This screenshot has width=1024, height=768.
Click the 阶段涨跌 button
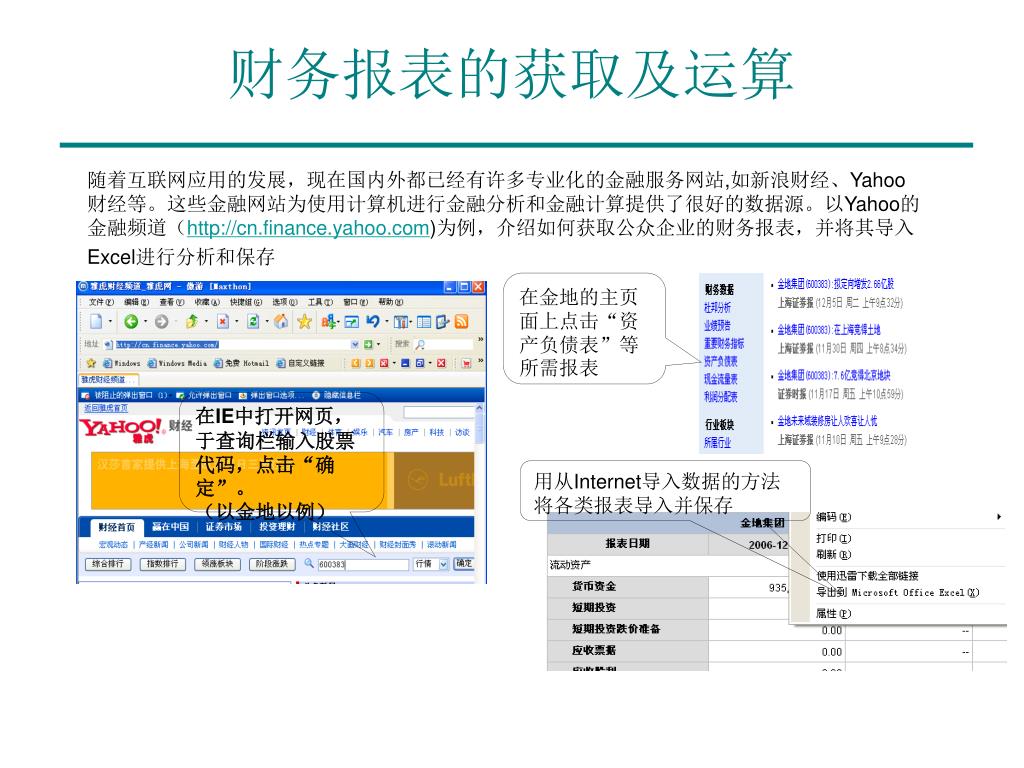(272, 564)
